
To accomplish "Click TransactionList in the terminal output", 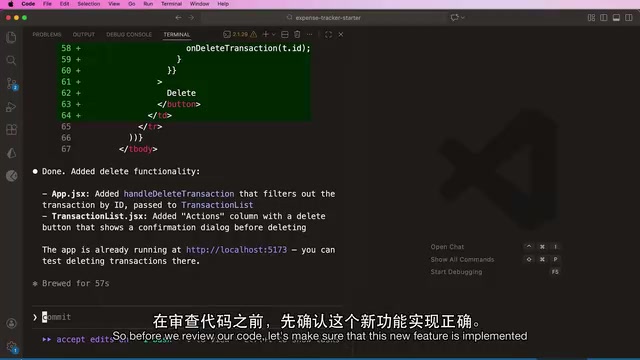I will tap(217, 205).
